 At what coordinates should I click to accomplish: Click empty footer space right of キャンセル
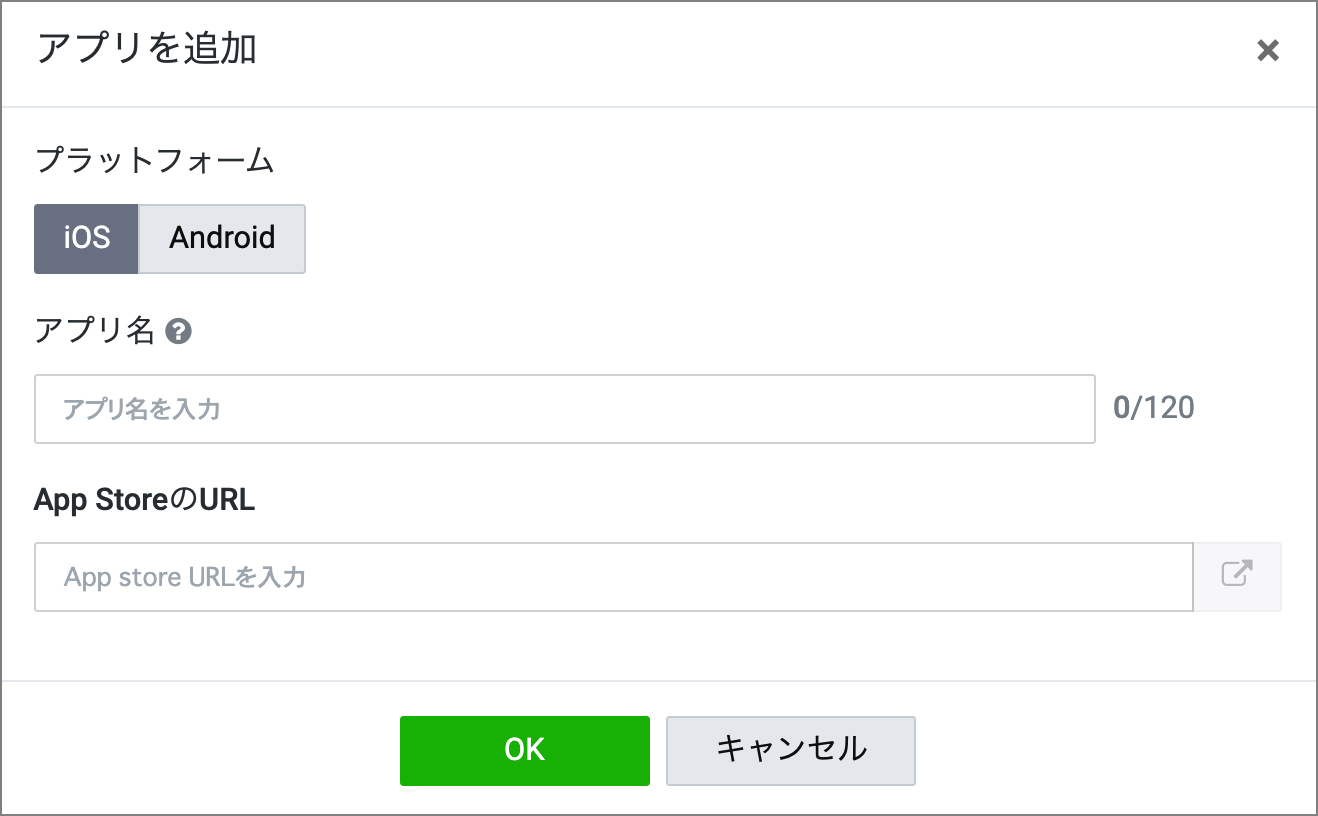[1100, 750]
